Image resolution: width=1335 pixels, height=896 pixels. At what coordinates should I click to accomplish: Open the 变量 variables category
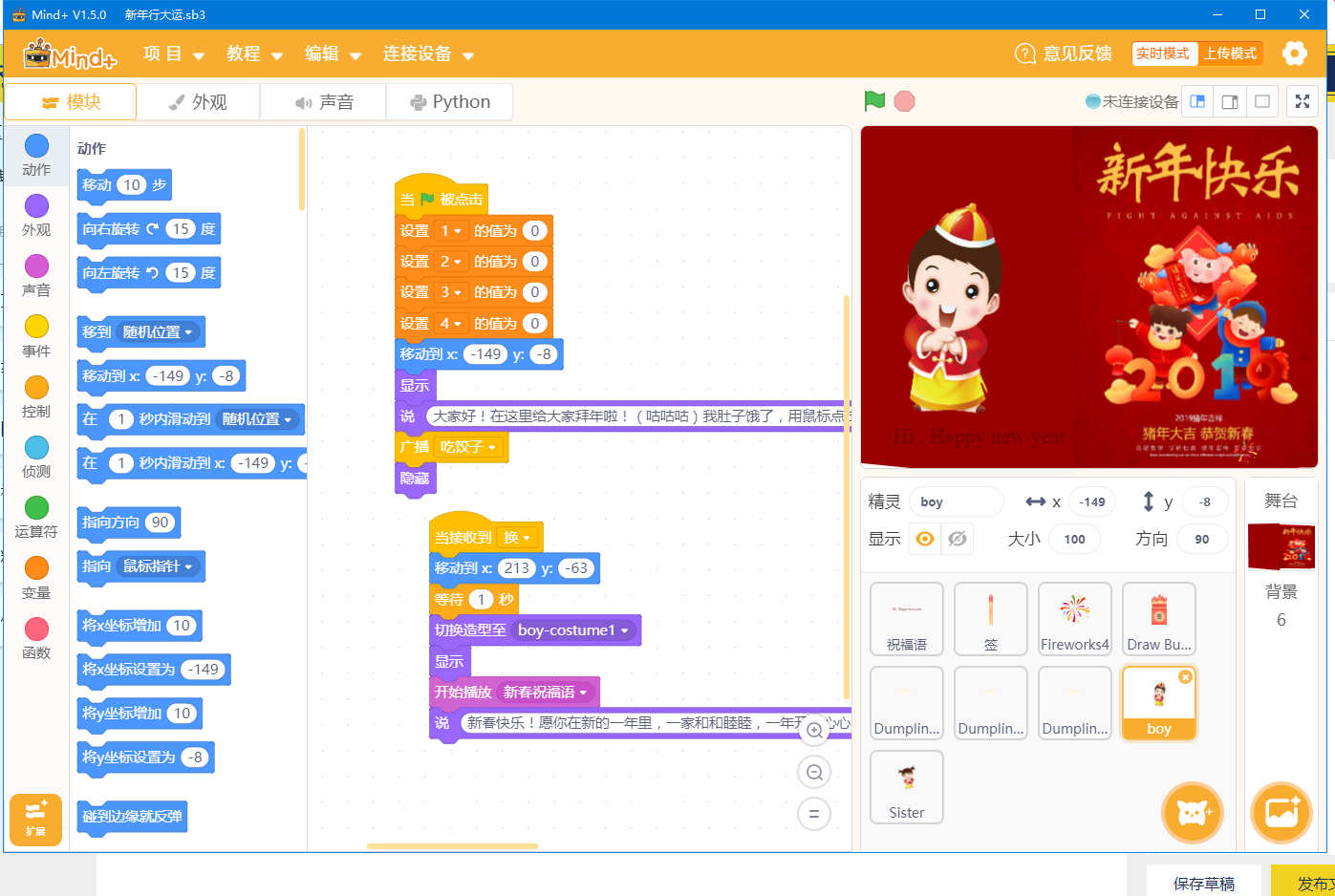coord(36,579)
